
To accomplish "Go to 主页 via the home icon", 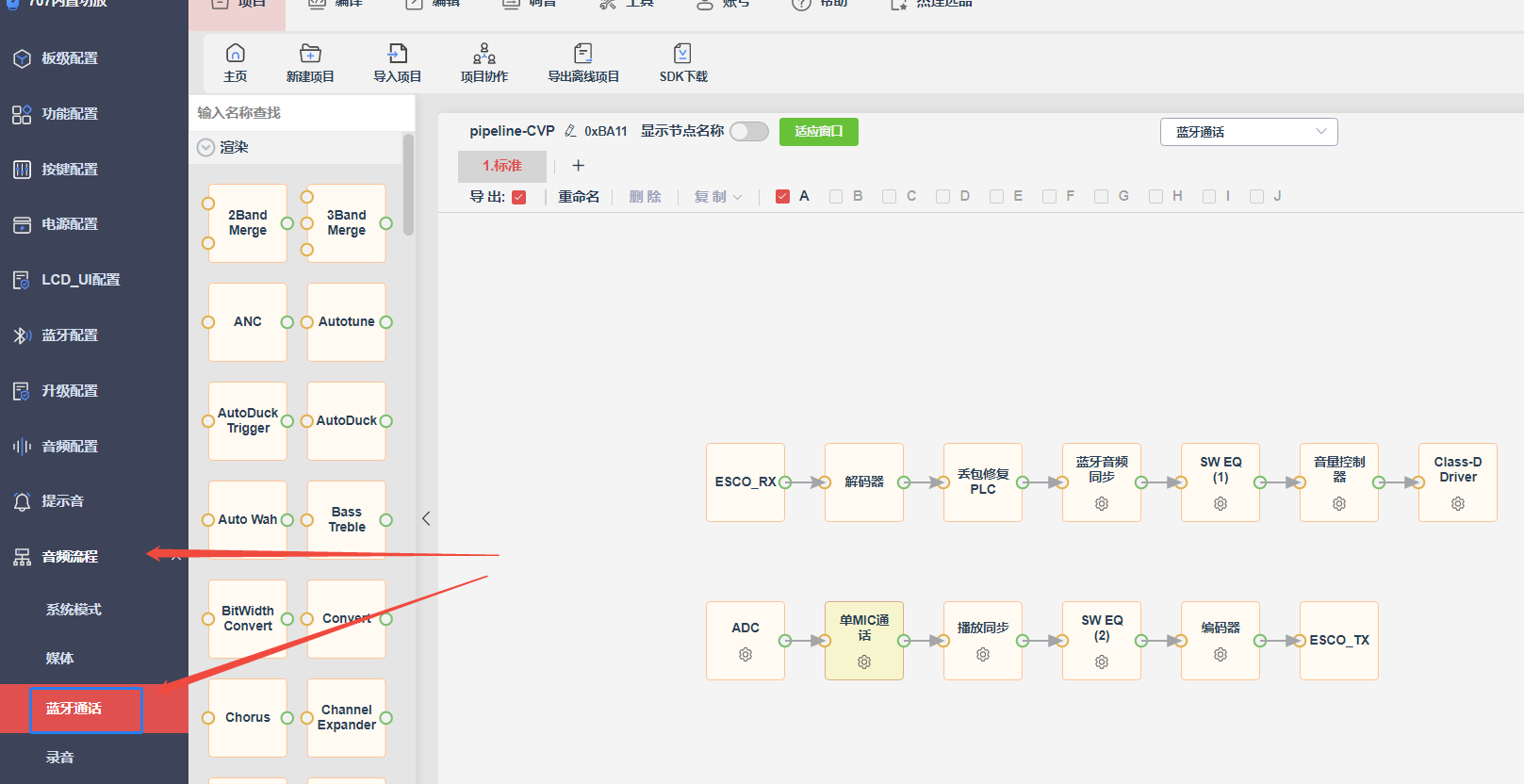I will (x=236, y=53).
